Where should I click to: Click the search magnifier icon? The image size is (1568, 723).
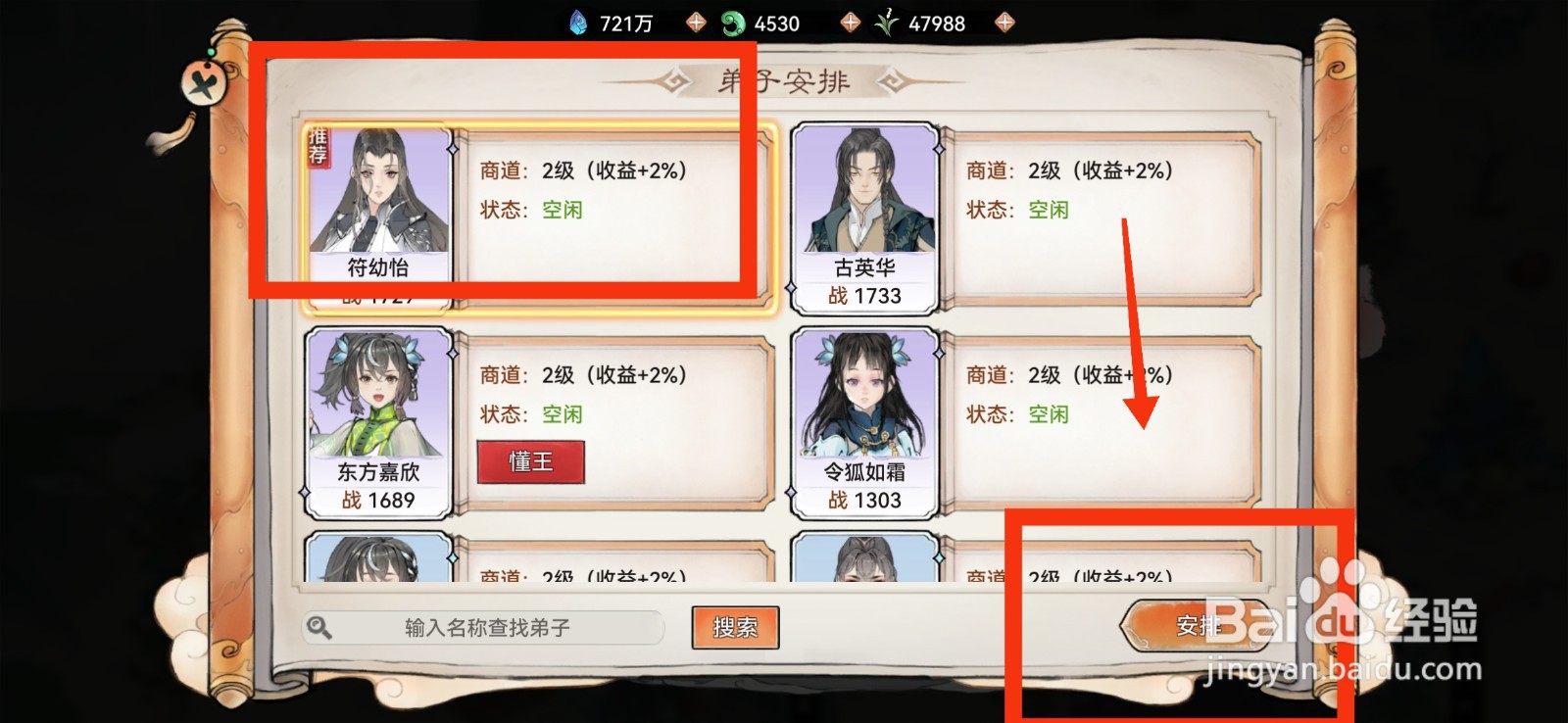coord(318,627)
